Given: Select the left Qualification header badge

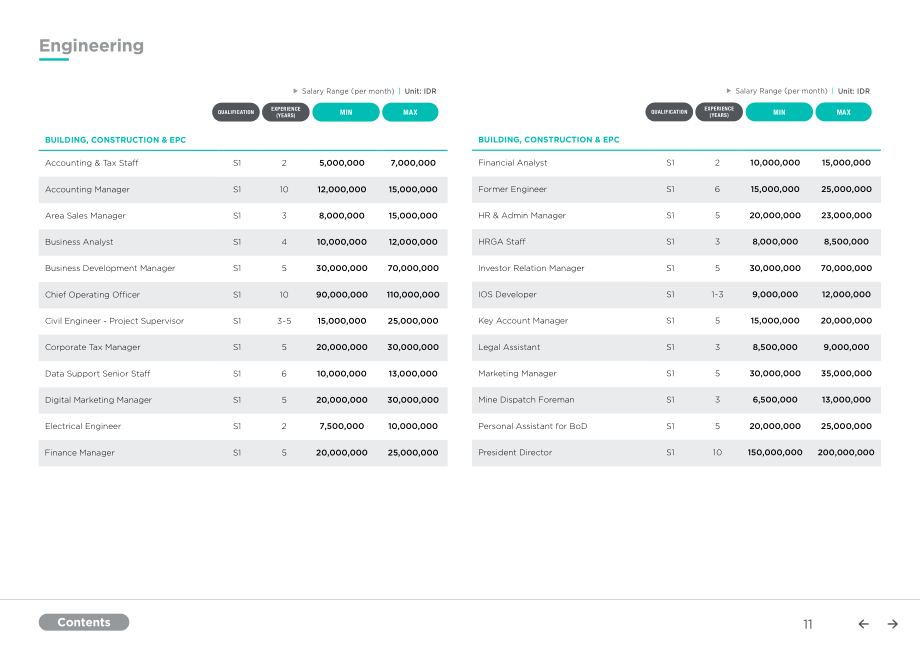Looking at the screenshot, I should [236, 112].
